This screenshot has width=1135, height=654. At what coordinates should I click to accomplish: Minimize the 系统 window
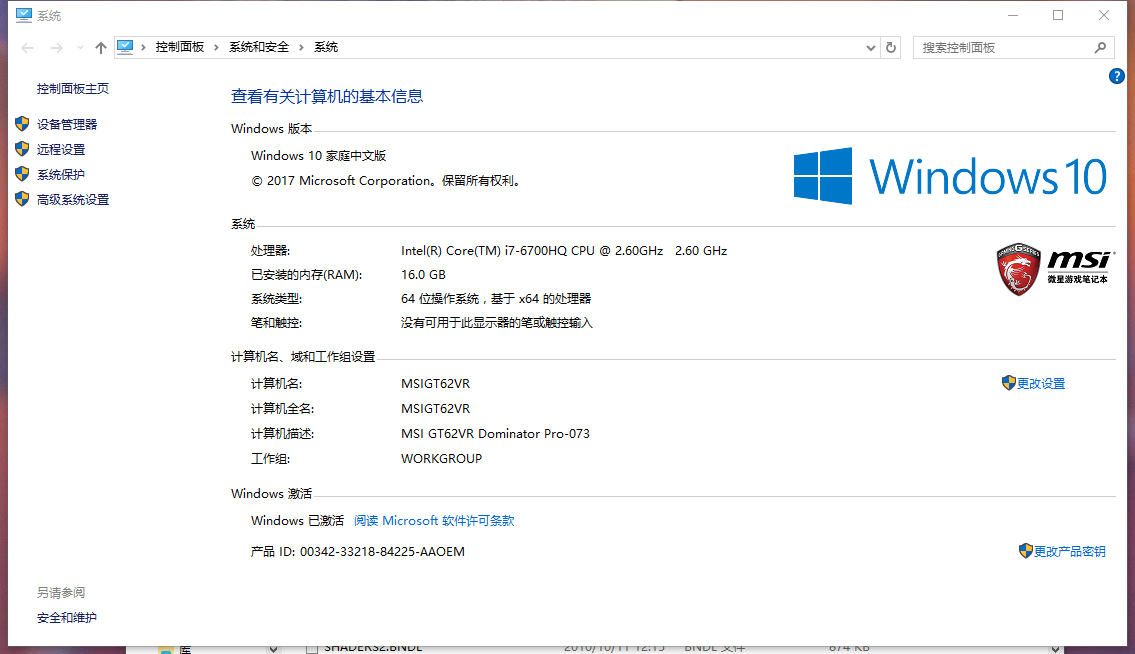[x=1013, y=15]
